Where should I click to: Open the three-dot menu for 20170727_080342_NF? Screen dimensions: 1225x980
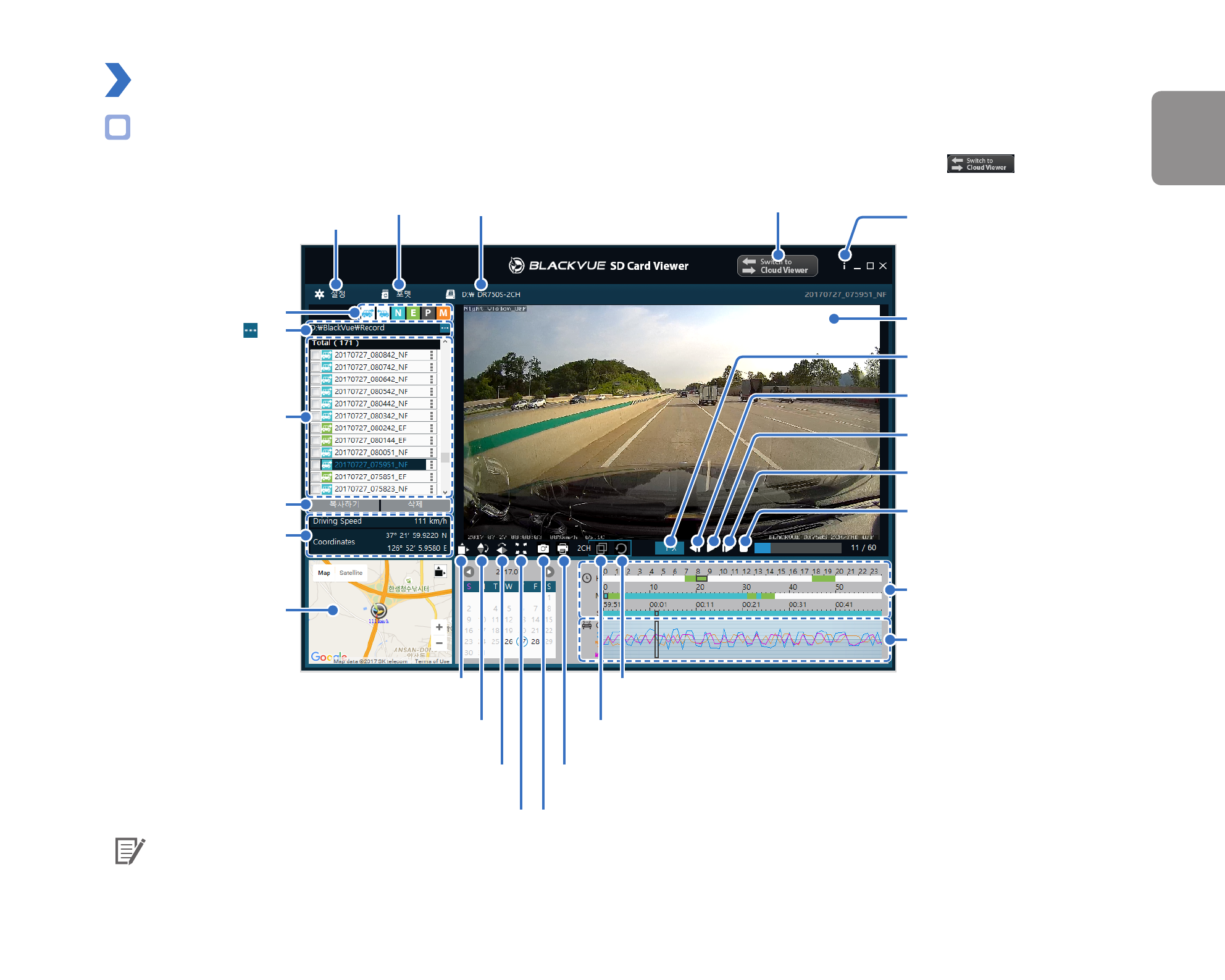(x=432, y=416)
